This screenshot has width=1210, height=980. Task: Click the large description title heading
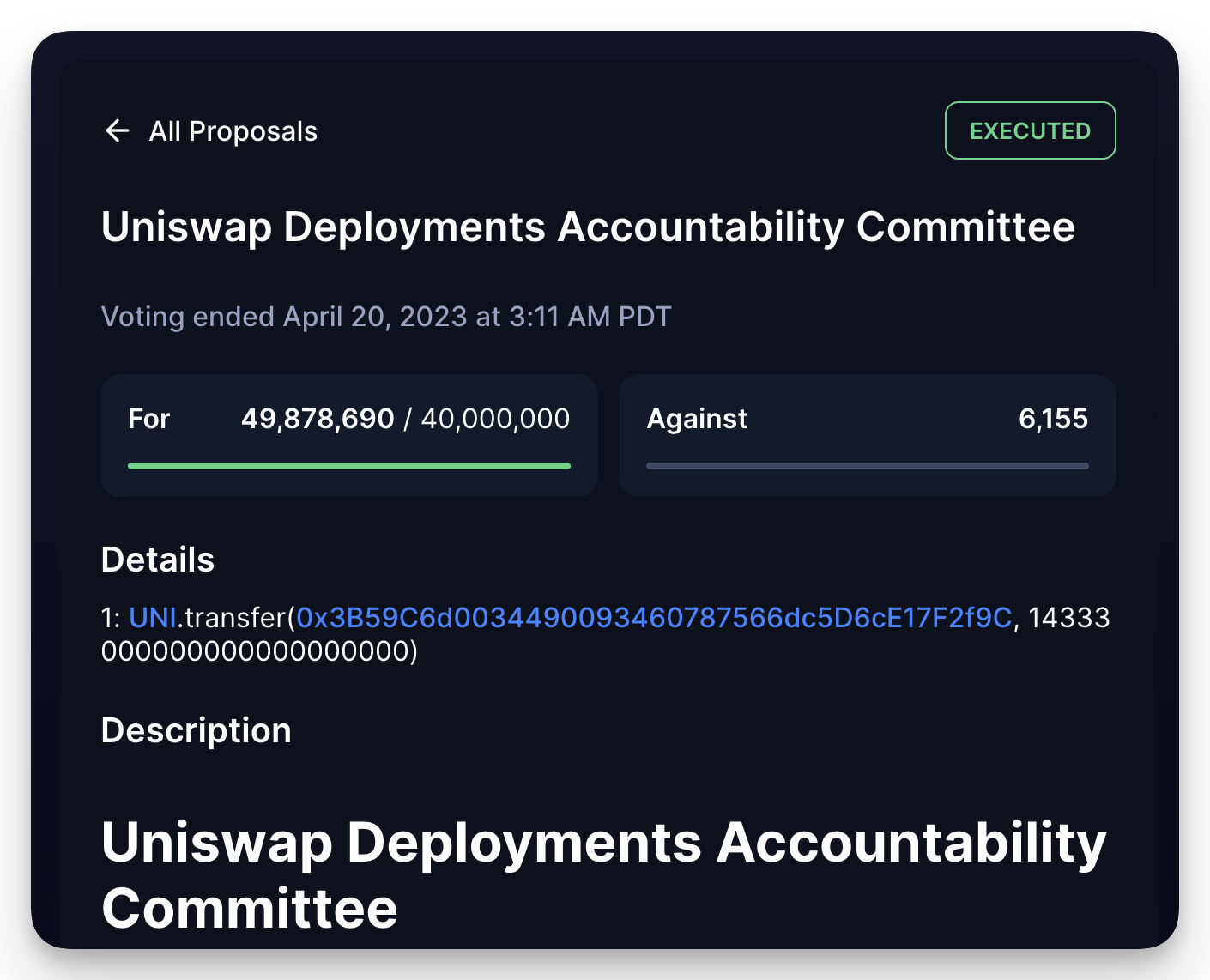[604, 874]
